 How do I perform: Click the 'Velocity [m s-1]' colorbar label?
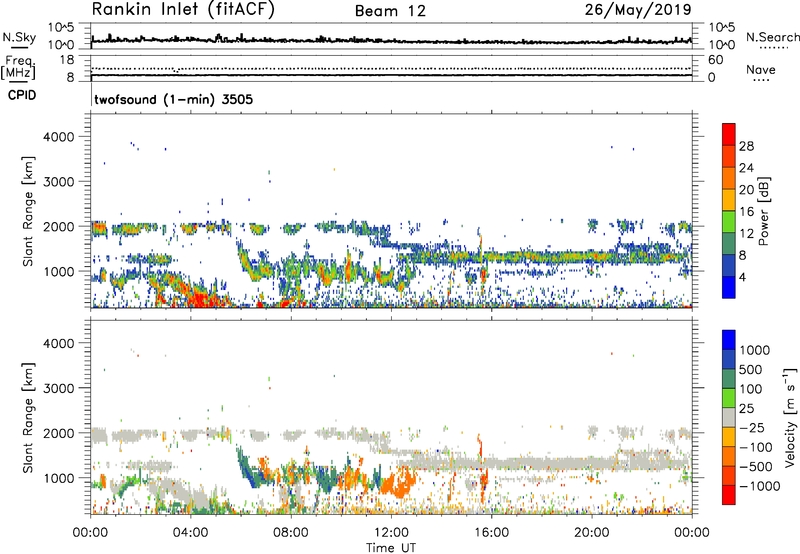(790, 417)
